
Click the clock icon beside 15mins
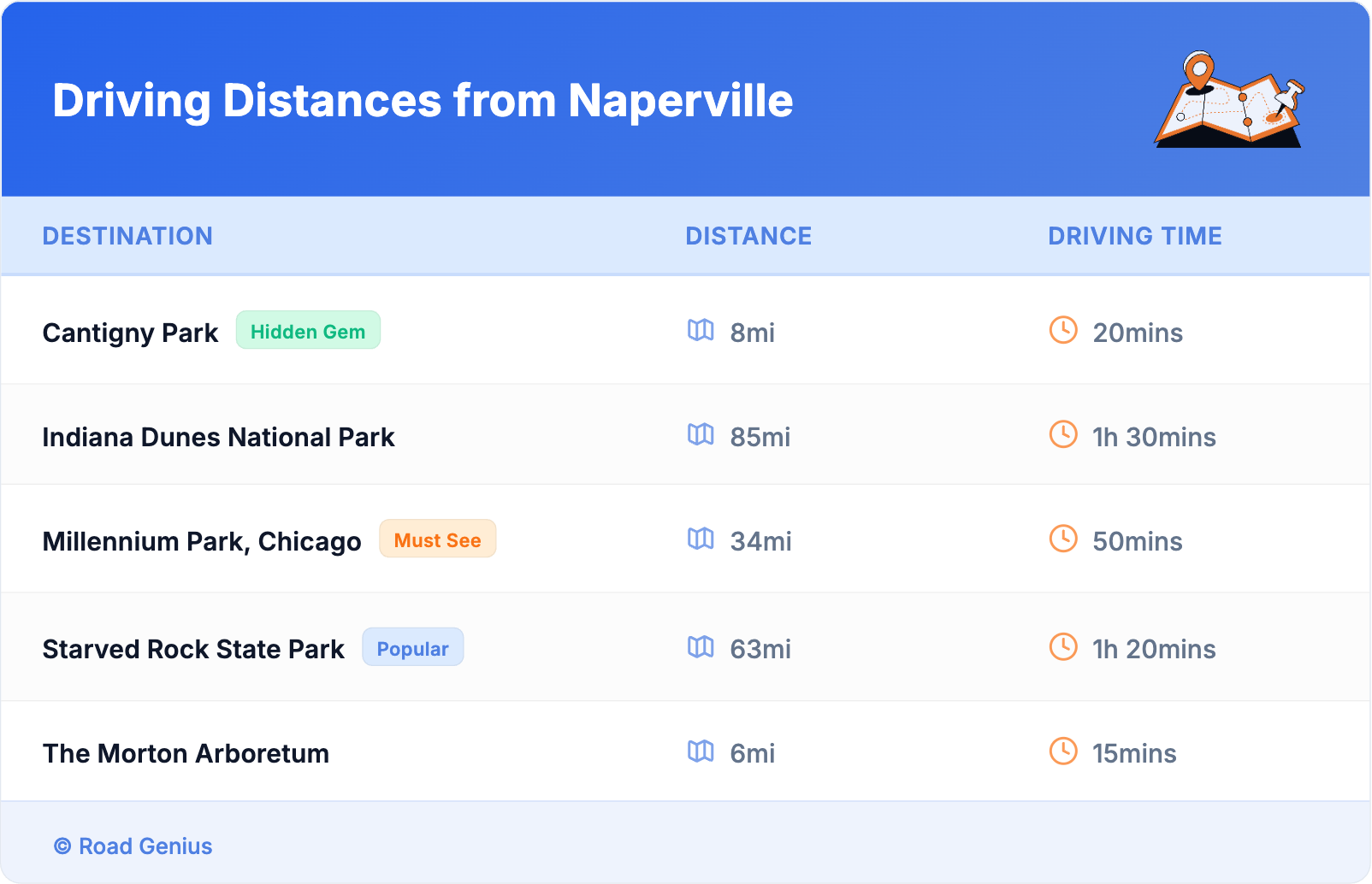[x=1063, y=751]
